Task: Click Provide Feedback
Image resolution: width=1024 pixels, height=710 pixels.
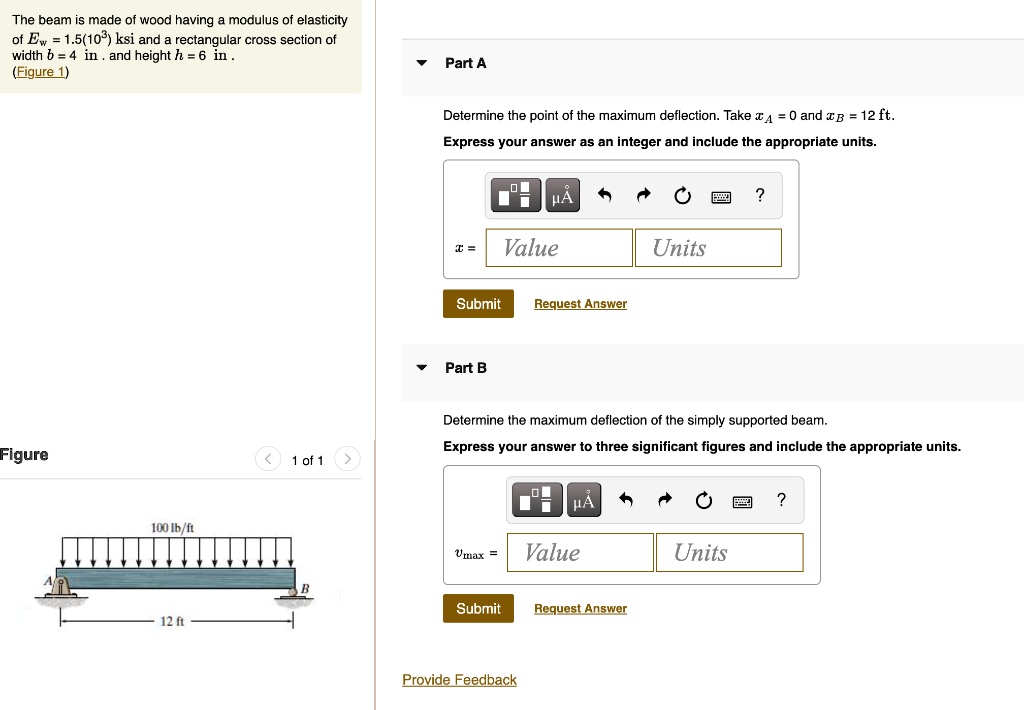Action: point(459,679)
